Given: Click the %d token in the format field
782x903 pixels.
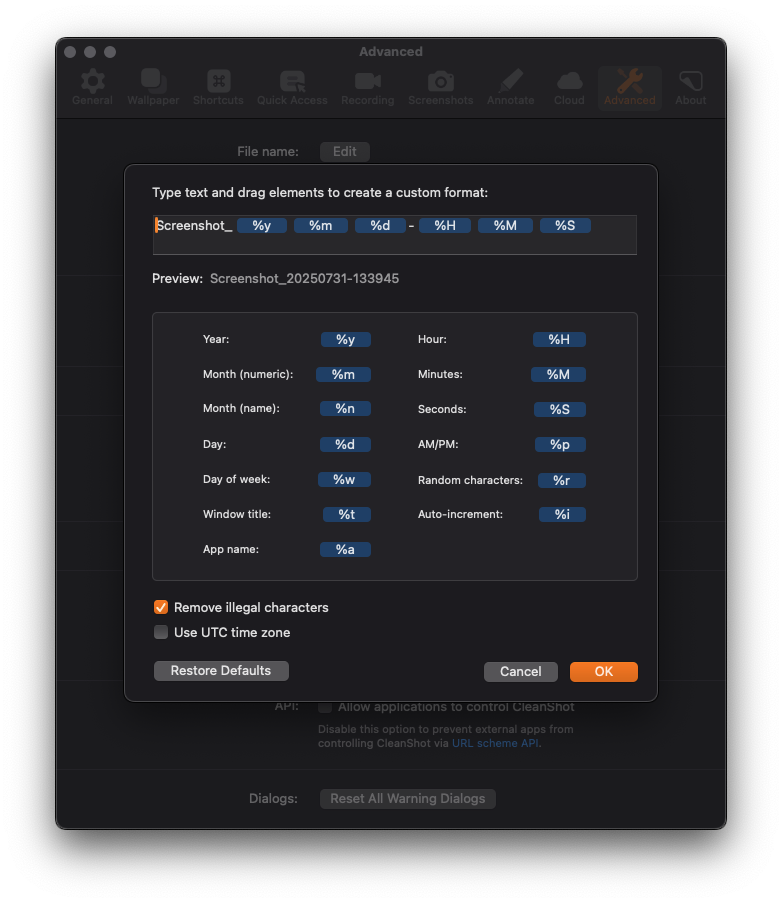Looking at the screenshot, I should point(380,226).
